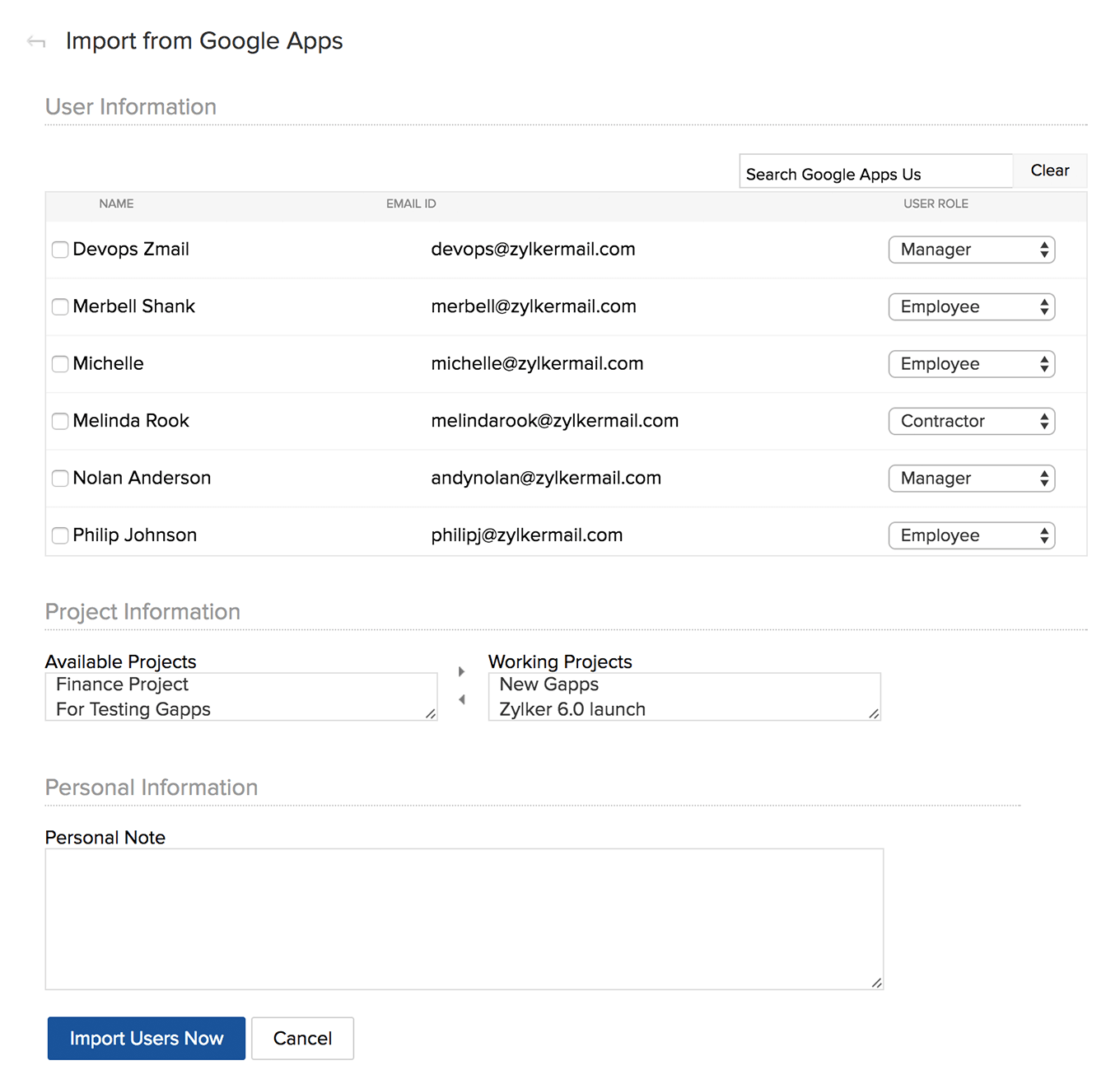Click the email devops@zylkermail.com
1120x1084 pixels.
coord(533,250)
